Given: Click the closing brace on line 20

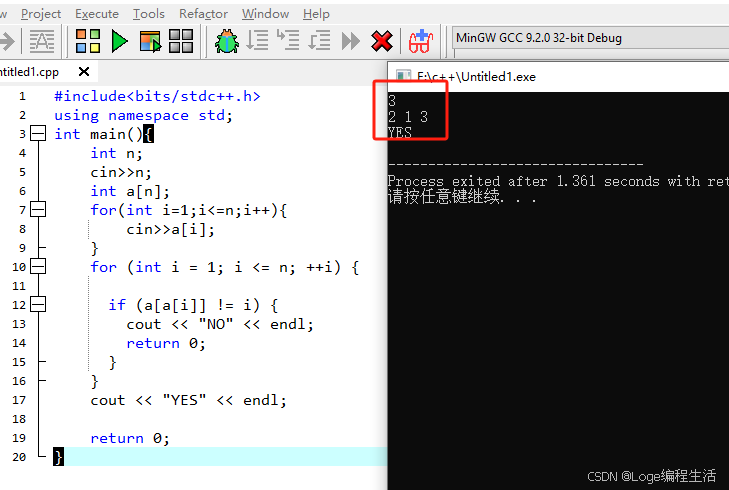Looking at the screenshot, I should pos(58,457).
